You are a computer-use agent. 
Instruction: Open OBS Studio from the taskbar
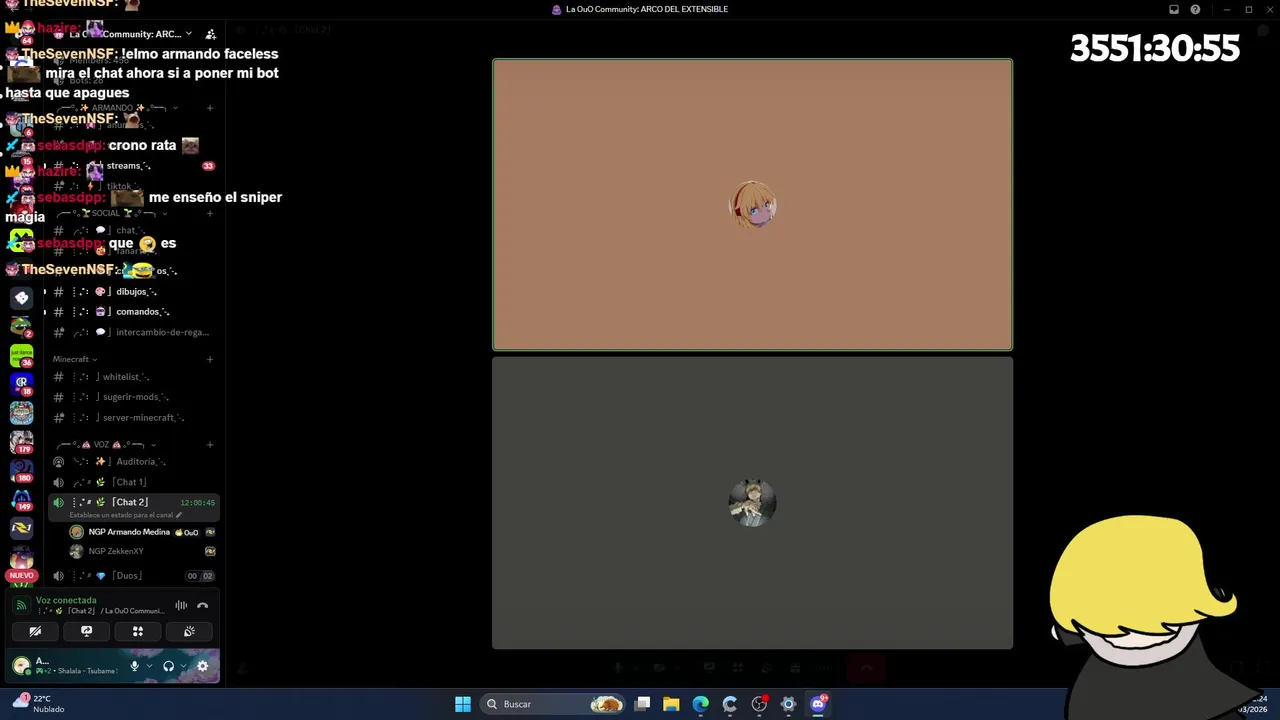[x=759, y=704]
